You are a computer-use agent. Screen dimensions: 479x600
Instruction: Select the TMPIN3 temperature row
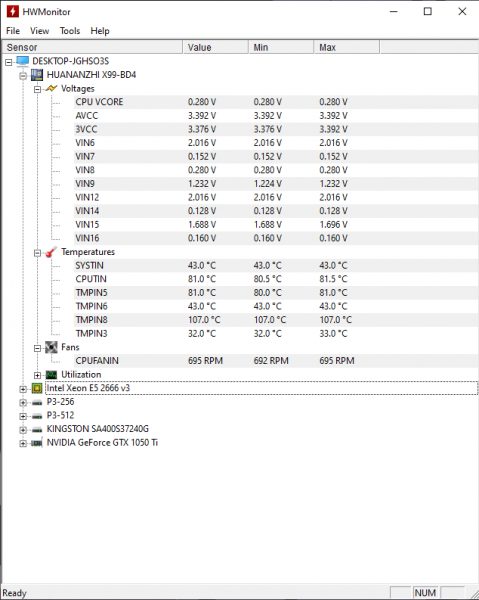click(275, 333)
